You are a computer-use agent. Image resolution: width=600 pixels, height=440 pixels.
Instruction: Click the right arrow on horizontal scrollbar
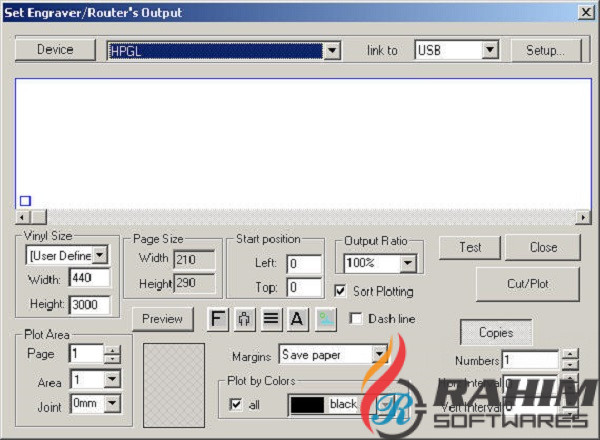pyautogui.click(x=583, y=217)
